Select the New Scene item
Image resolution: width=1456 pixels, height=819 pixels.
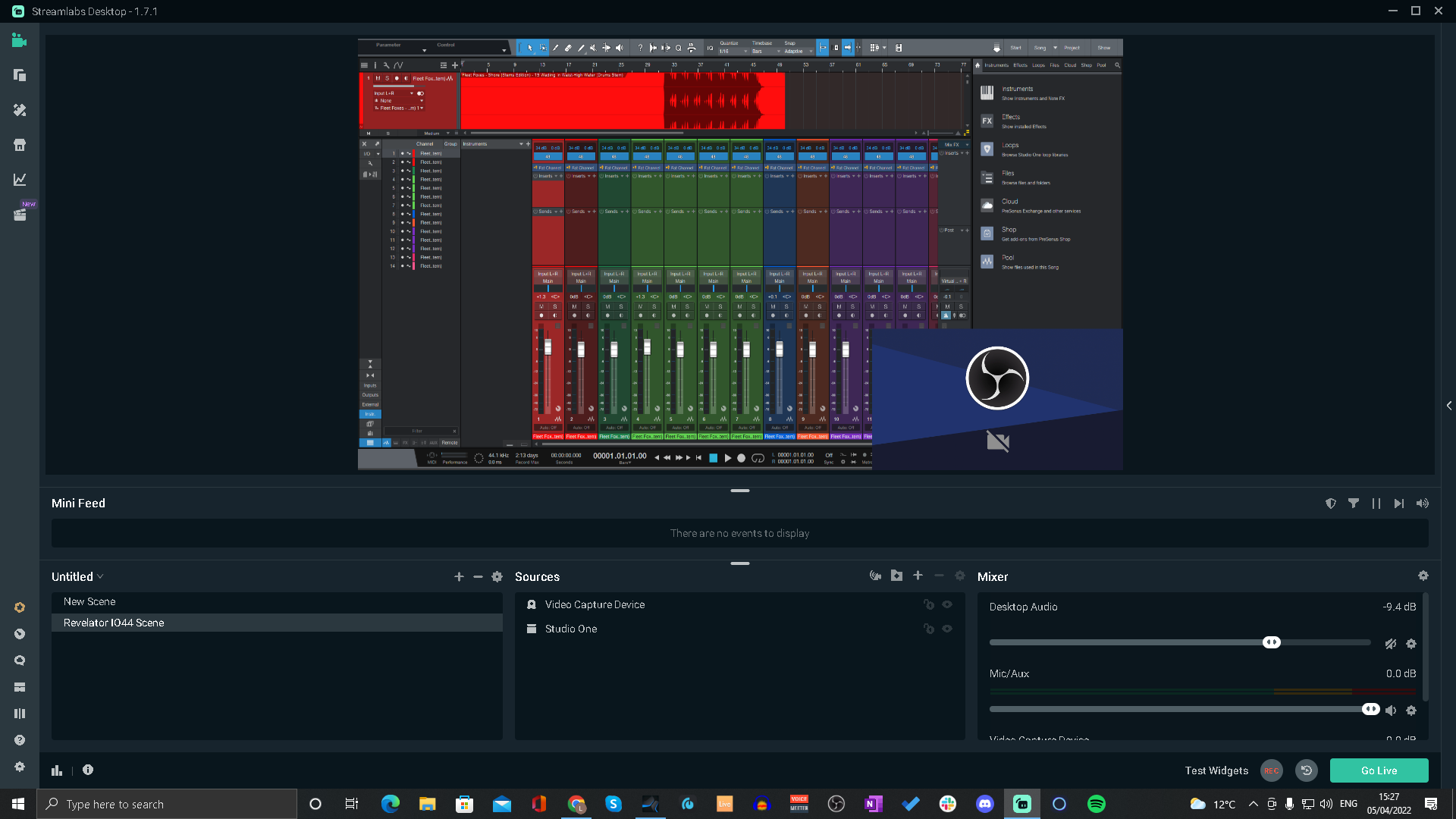277,601
